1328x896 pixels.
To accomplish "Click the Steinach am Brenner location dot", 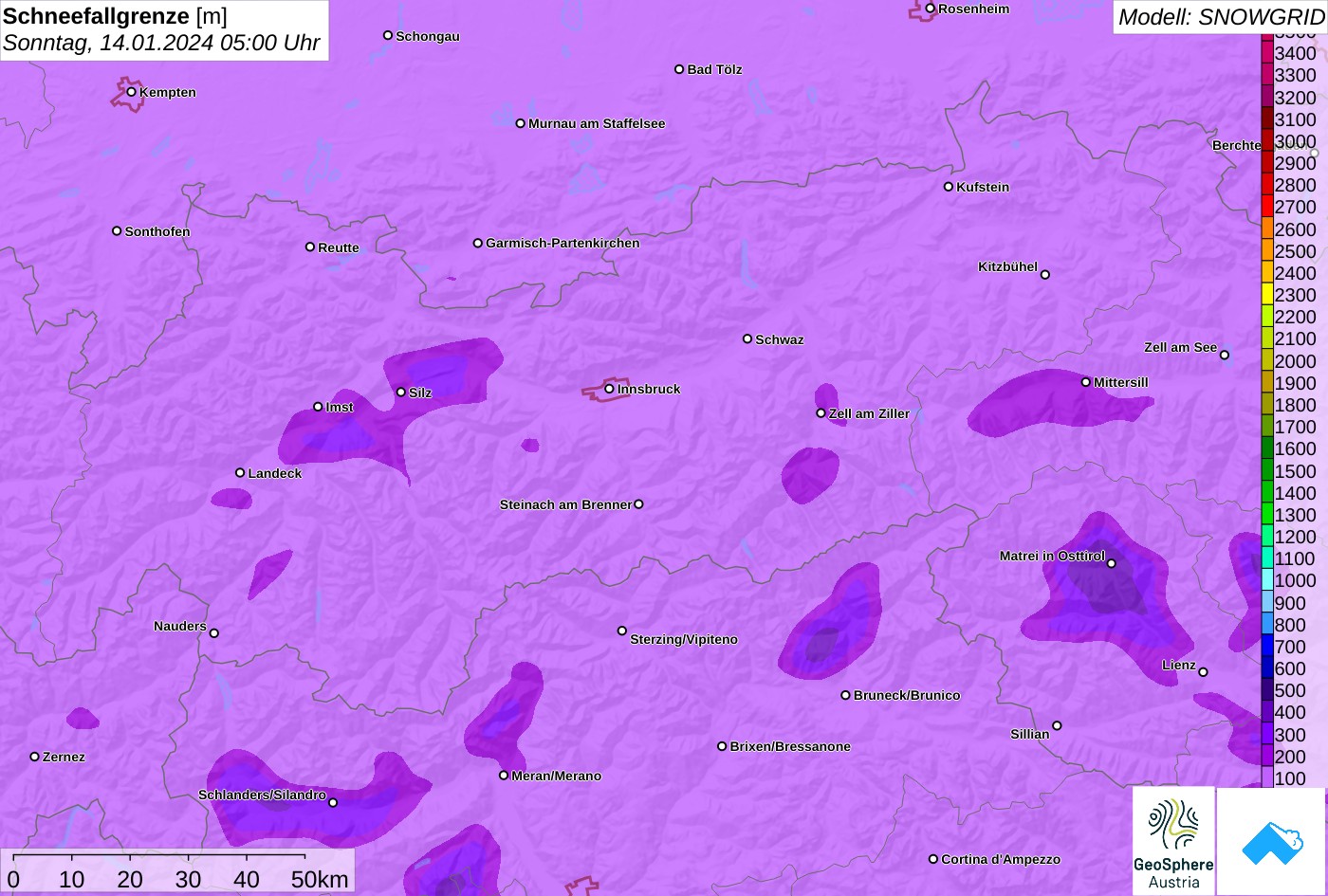I will (x=638, y=504).
